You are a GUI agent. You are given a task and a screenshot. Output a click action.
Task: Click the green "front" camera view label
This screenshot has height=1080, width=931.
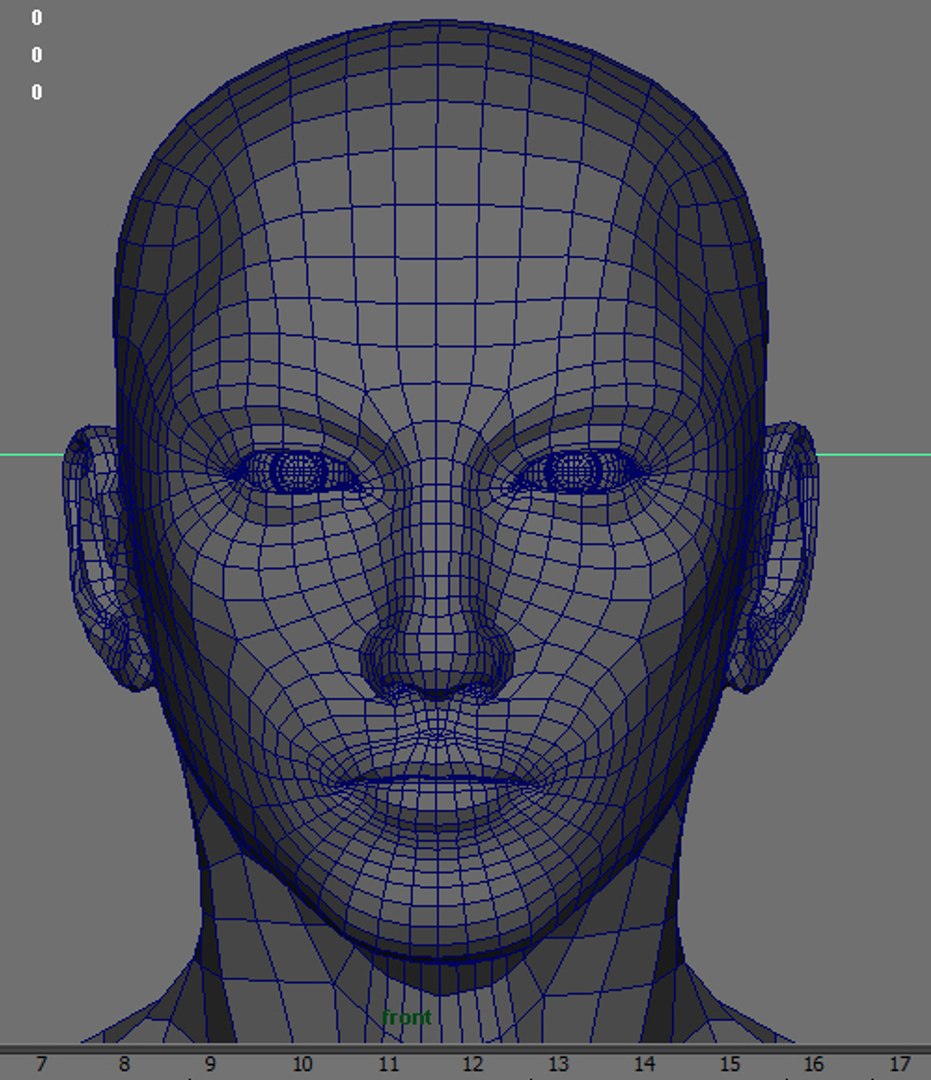pos(406,1017)
